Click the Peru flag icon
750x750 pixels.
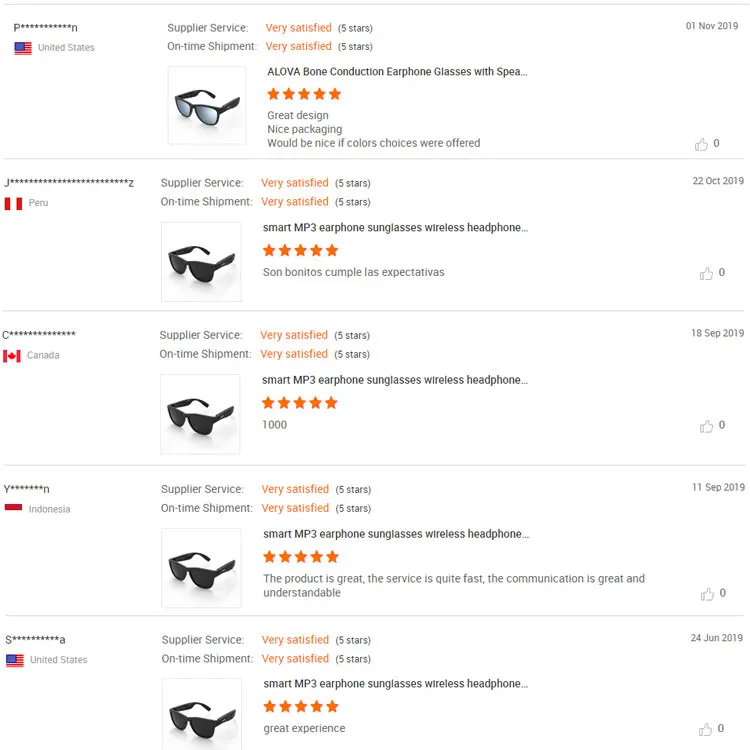pyautogui.click(x=13, y=203)
